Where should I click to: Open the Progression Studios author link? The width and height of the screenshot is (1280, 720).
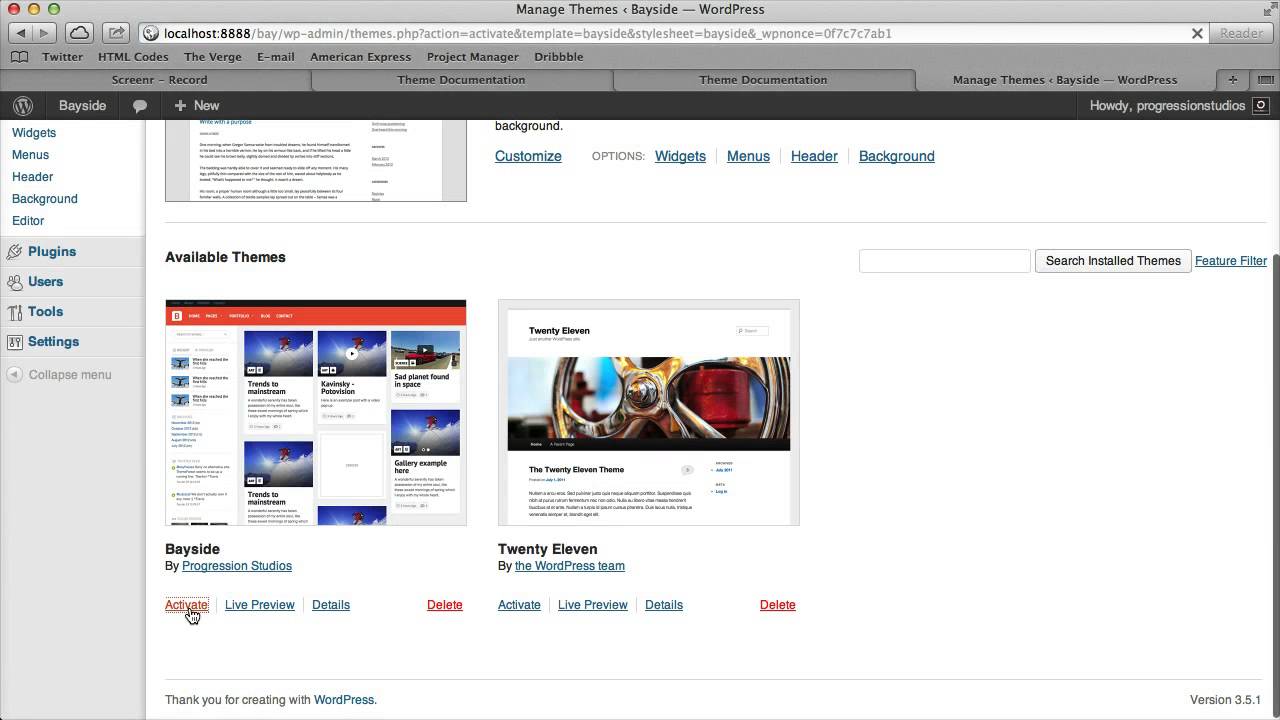[x=237, y=566]
